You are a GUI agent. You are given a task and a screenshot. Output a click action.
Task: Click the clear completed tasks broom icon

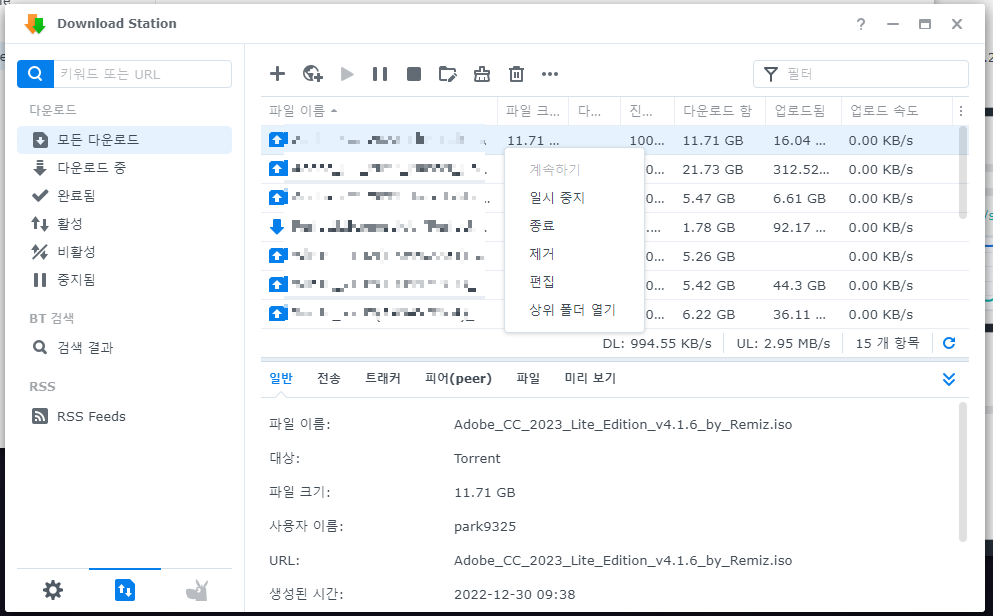tap(481, 73)
